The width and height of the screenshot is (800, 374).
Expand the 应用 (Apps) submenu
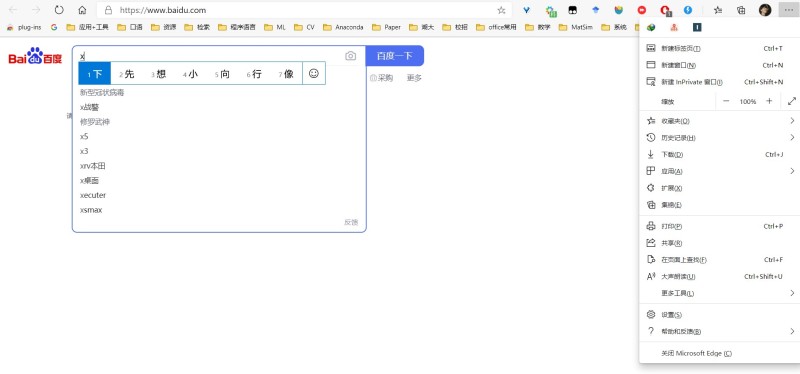719,171
